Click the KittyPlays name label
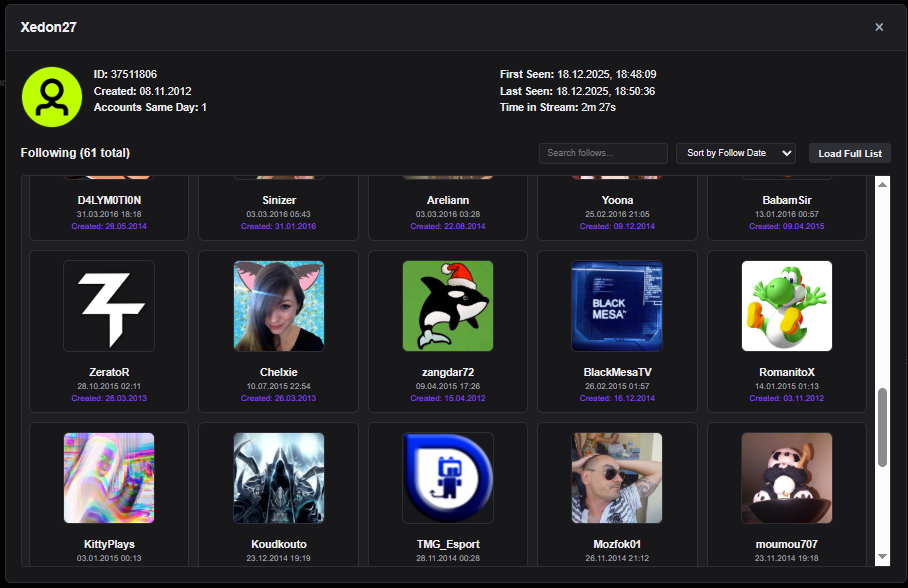Screen dimensions: 908x588 tap(109, 545)
